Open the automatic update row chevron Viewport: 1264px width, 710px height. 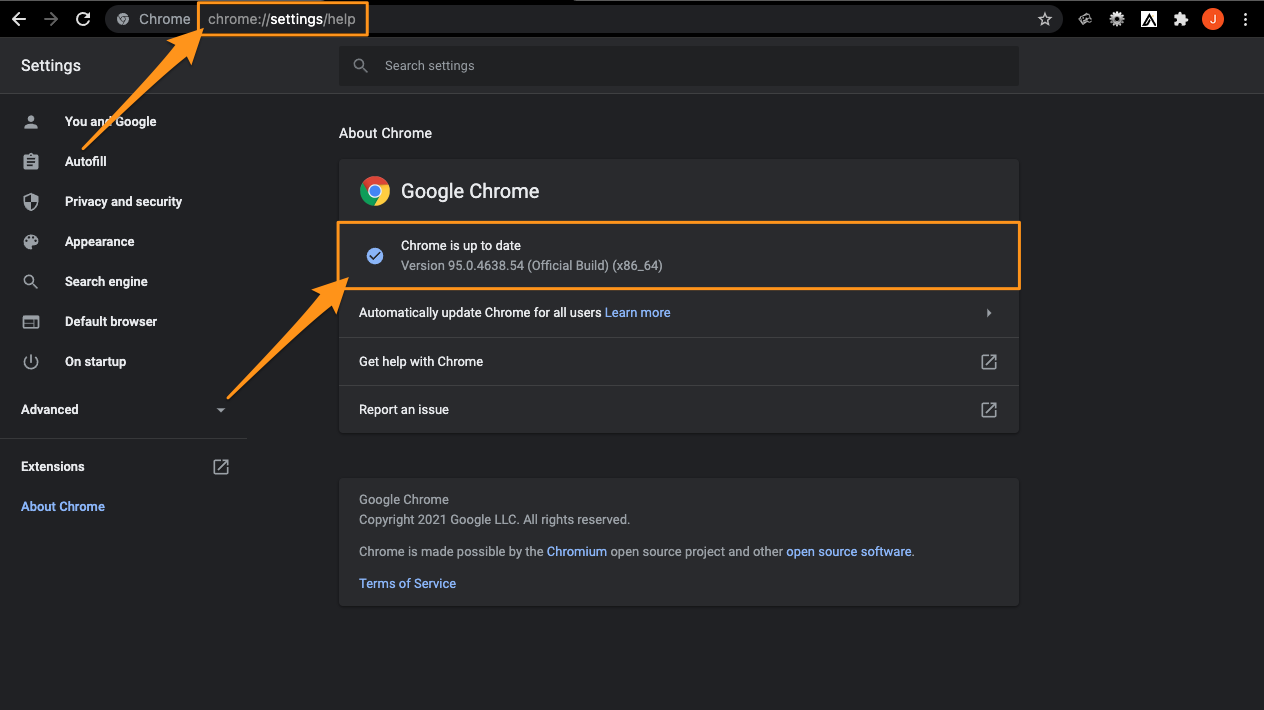coord(989,313)
